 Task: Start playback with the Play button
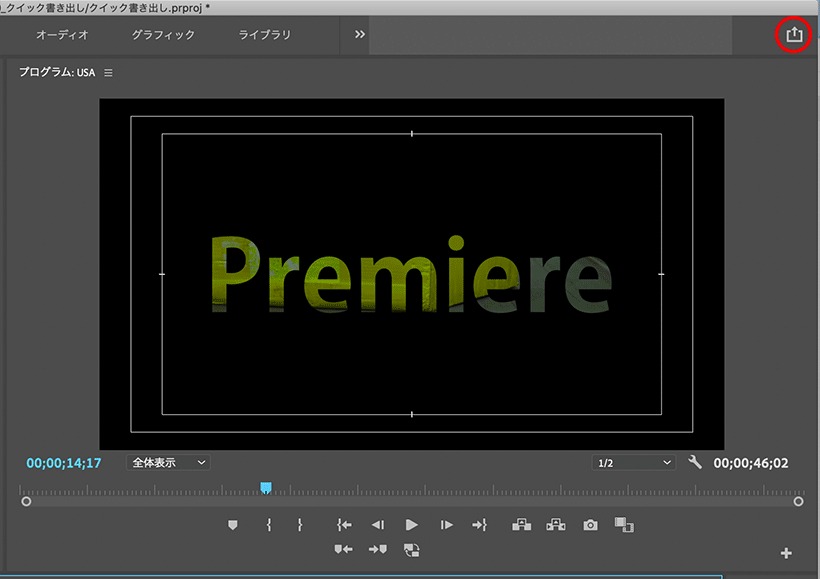[412, 525]
